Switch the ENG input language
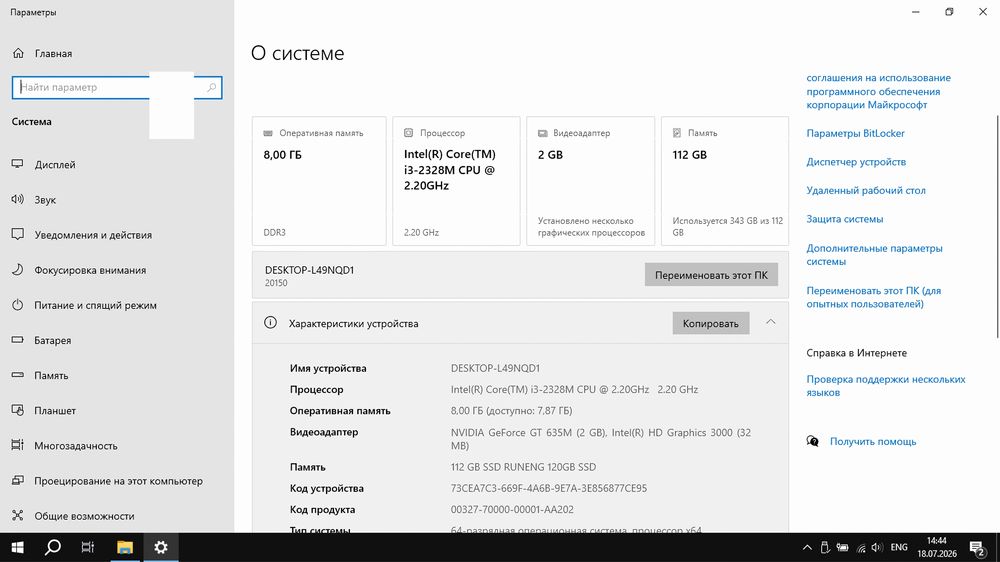This screenshot has height=562, width=1000. click(x=899, y=547)
